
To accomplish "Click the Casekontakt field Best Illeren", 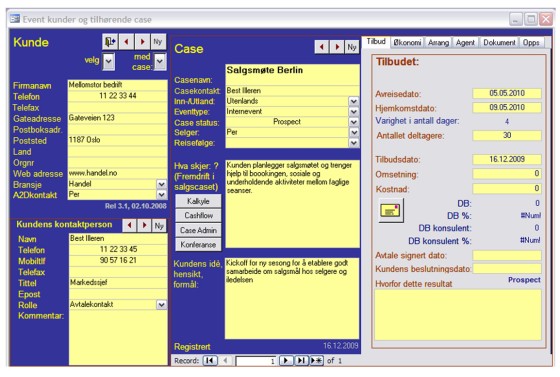I will point(292,91).
